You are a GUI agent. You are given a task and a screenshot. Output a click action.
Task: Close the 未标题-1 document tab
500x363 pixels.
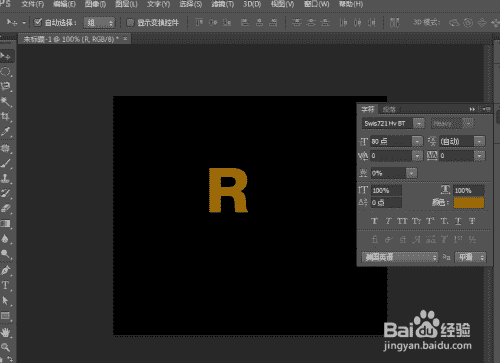[125, 39]
